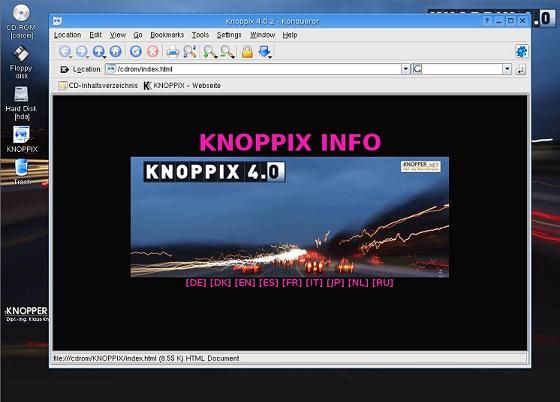
Task: Open the Hard Disk [hda] desktop icon
Action: pos(21,103)
